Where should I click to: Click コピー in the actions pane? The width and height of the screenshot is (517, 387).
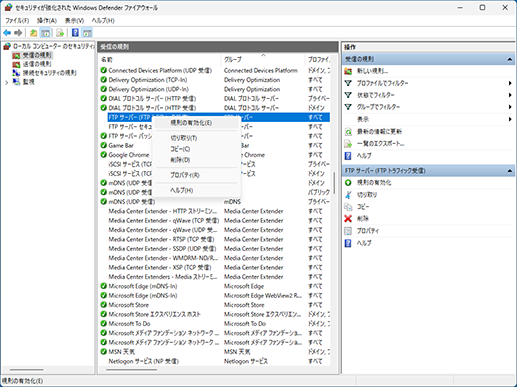pos(363,207)
